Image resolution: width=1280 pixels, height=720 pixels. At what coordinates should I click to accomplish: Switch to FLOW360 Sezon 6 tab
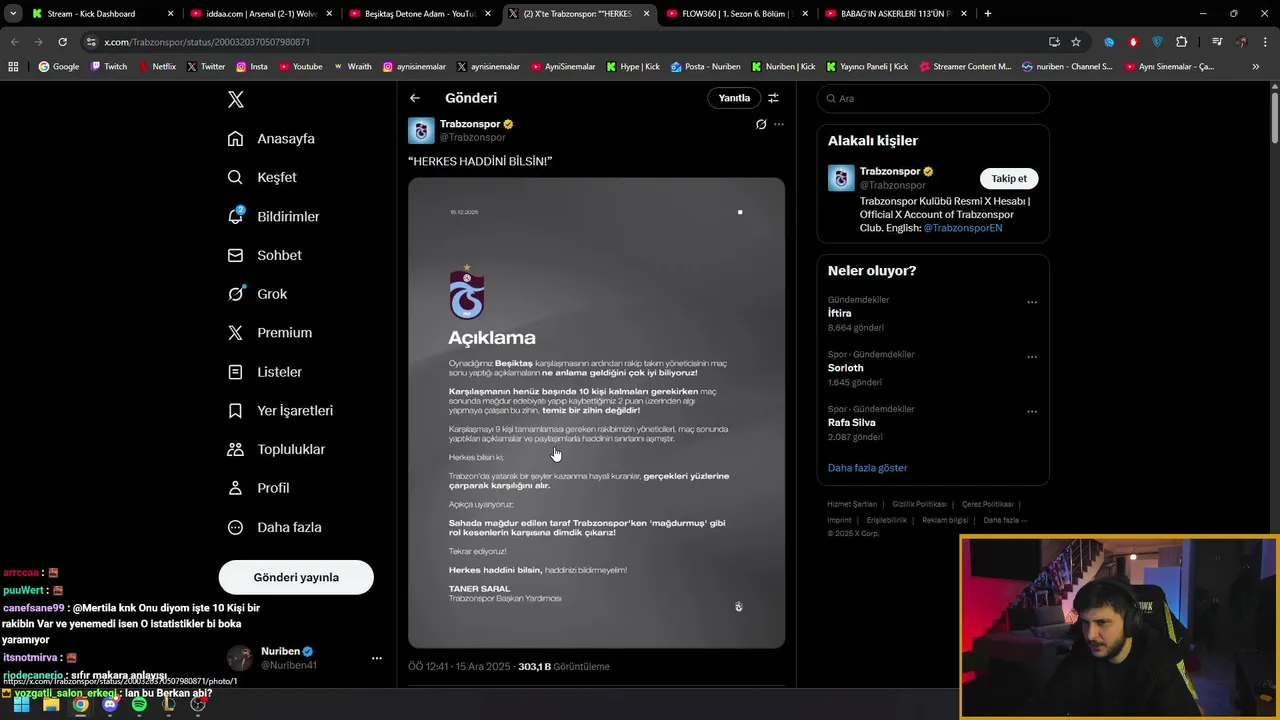[x=735, y=14]
